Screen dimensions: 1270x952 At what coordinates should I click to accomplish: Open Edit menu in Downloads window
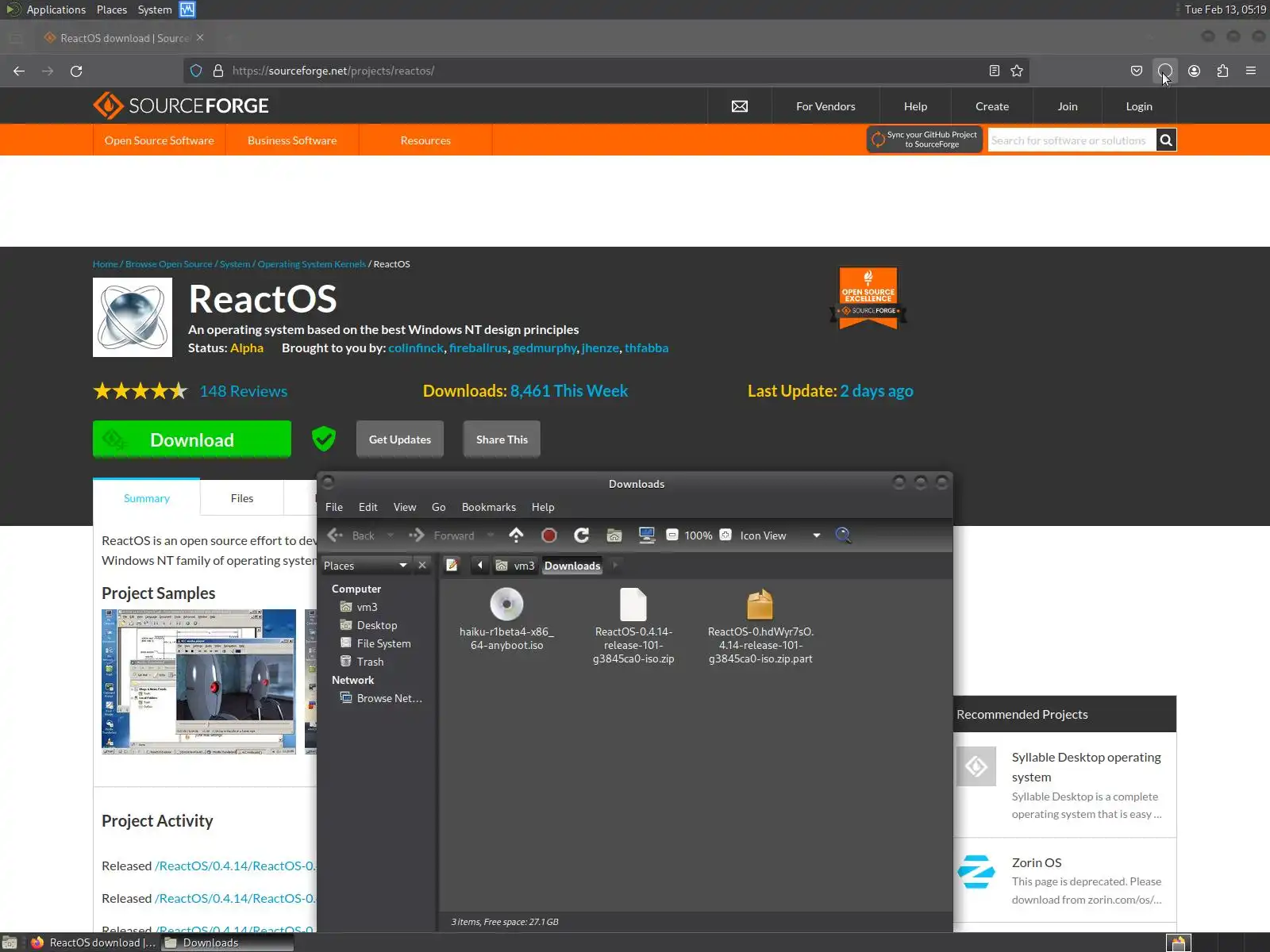[368, 507]
